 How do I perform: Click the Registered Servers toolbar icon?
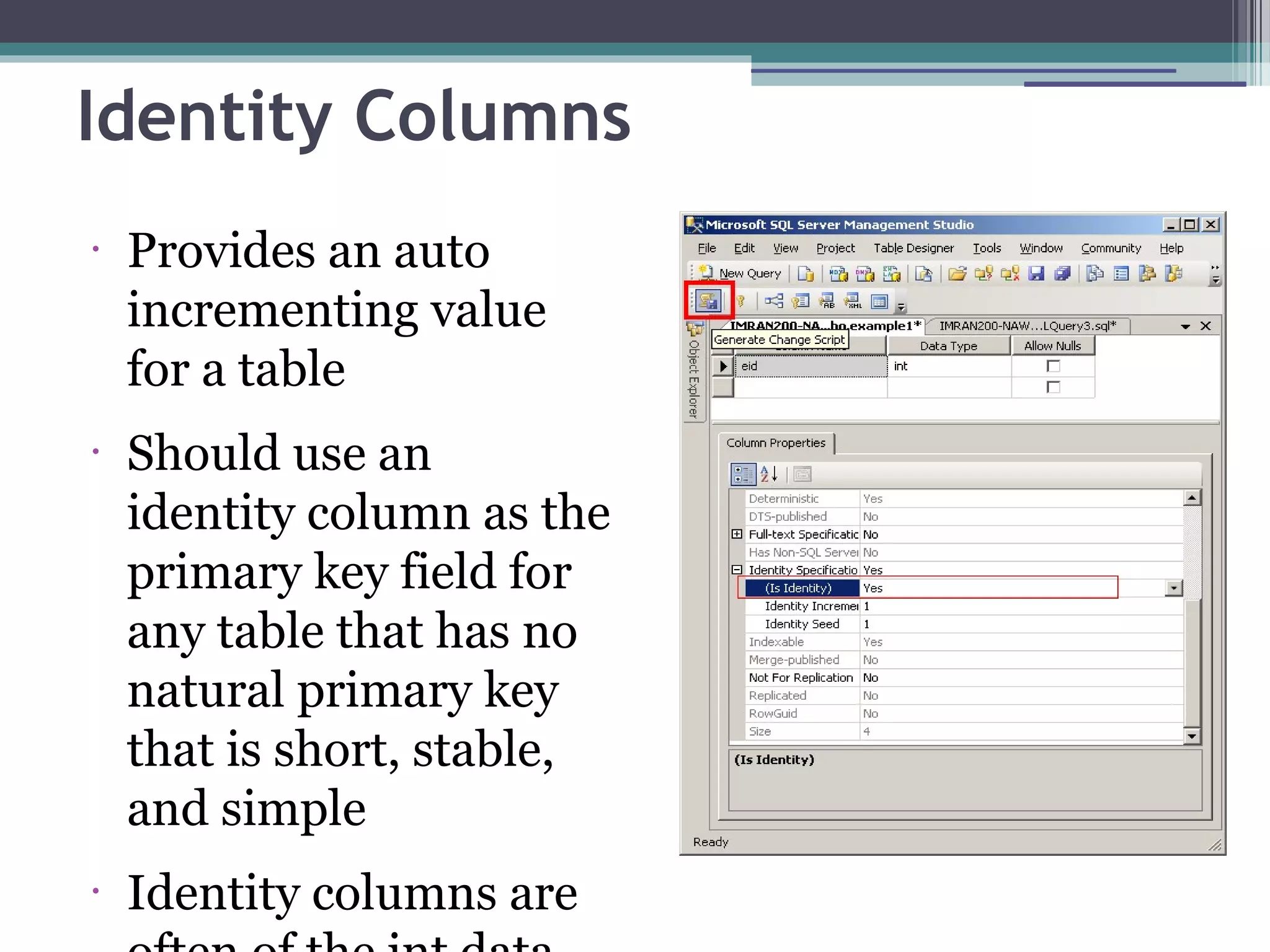1095,273
